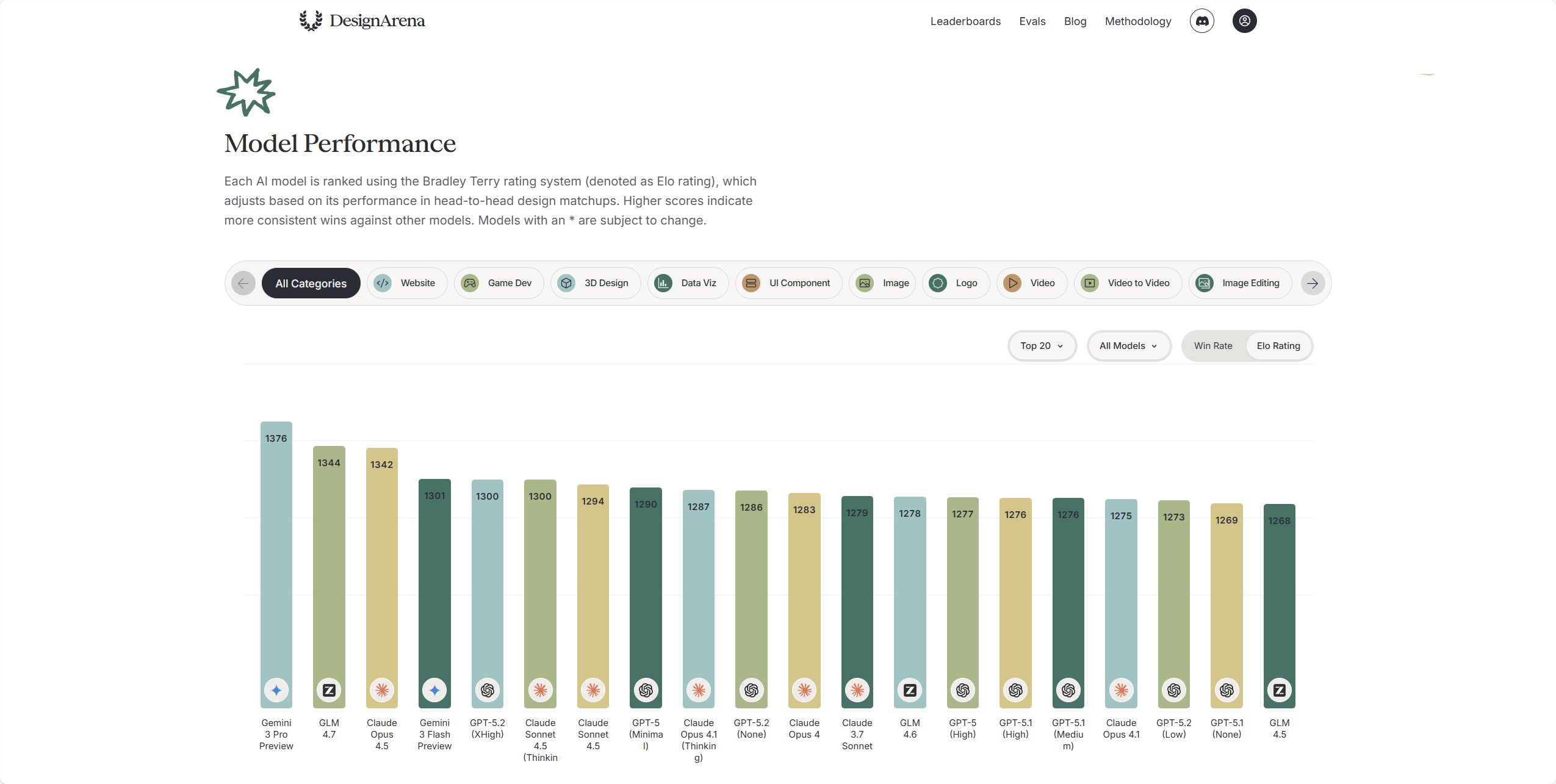Switch metric to Win Rate
This screenshot has width=1556, height=784.
tap(1213, 346)
